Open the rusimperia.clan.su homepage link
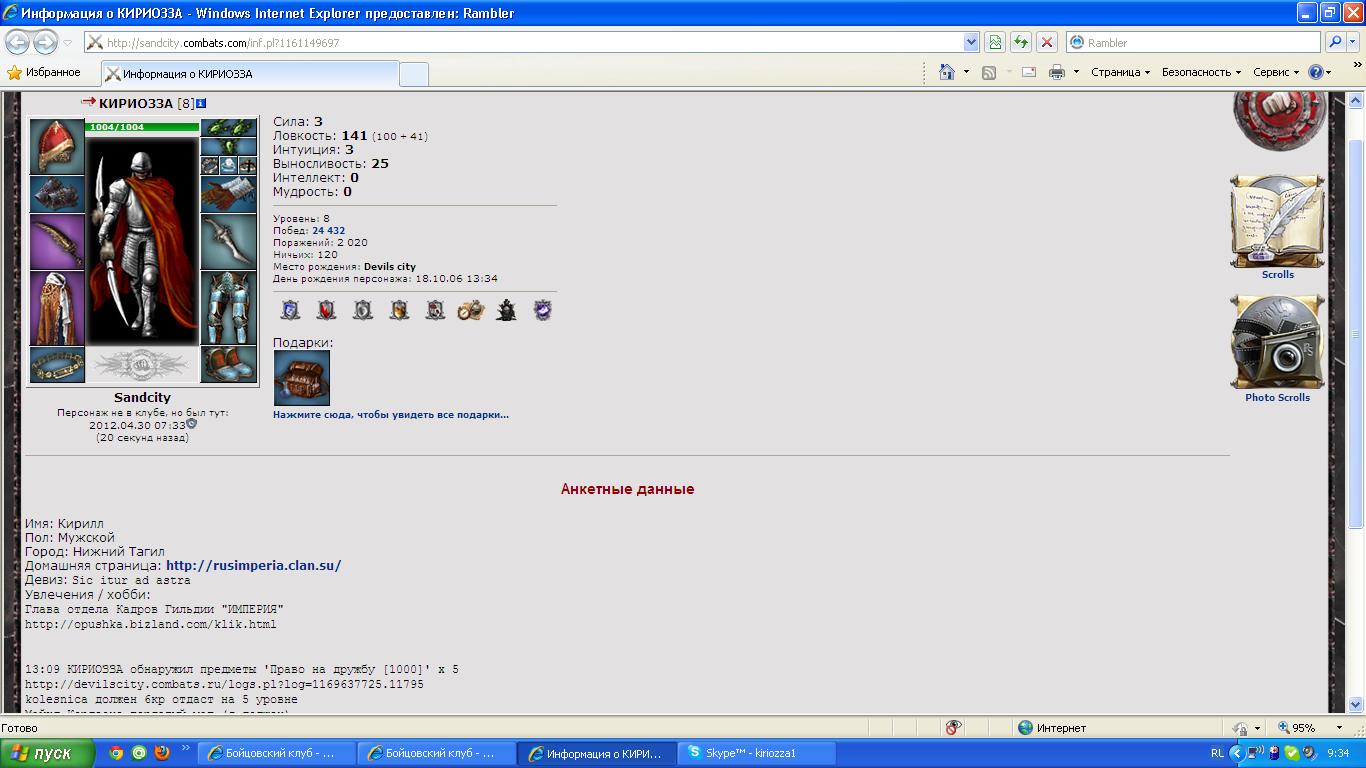The height and width of the screenshot is (768, 1366). 253,566
